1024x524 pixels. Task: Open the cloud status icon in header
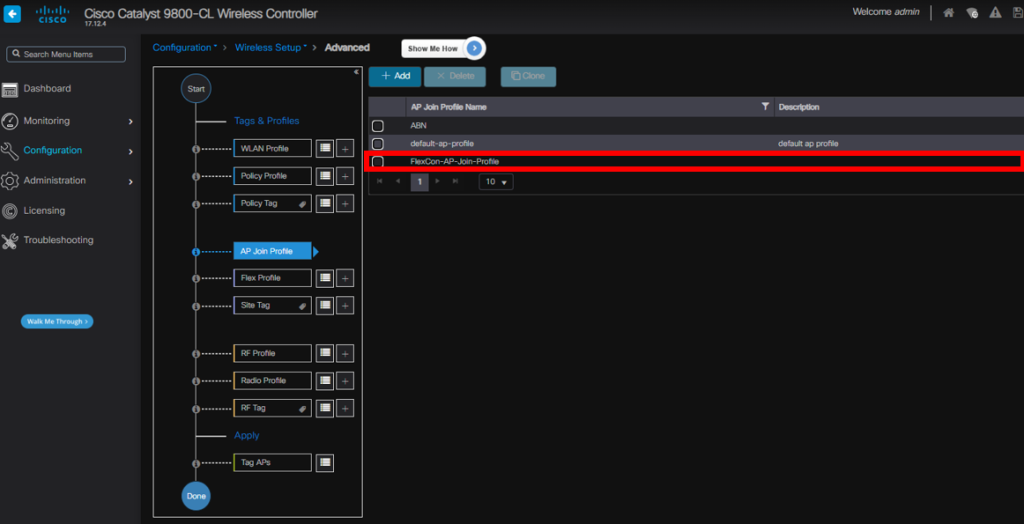point(972,12)
